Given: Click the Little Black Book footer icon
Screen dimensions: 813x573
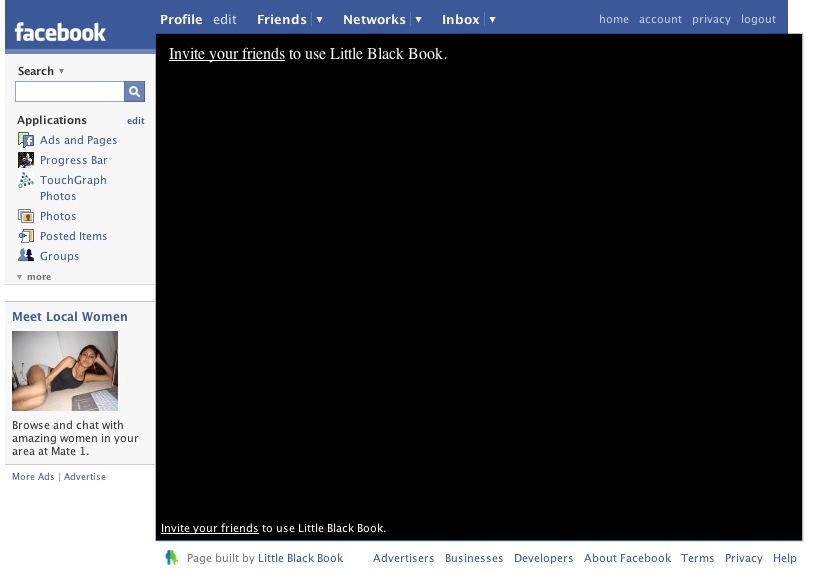Looking at the screenshot, I should point(172,557).
